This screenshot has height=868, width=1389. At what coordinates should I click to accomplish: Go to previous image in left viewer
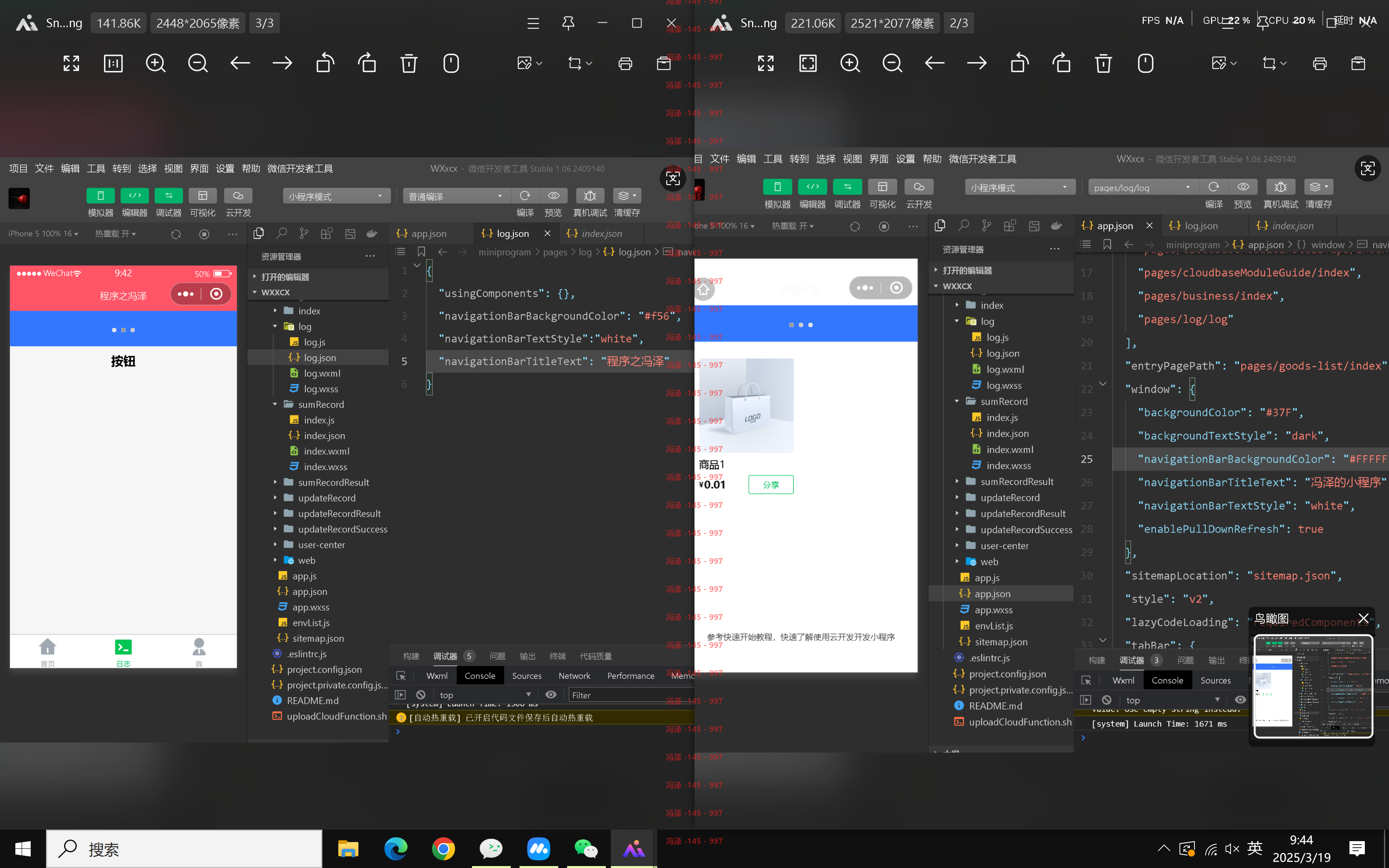click(x=240, y=63)
